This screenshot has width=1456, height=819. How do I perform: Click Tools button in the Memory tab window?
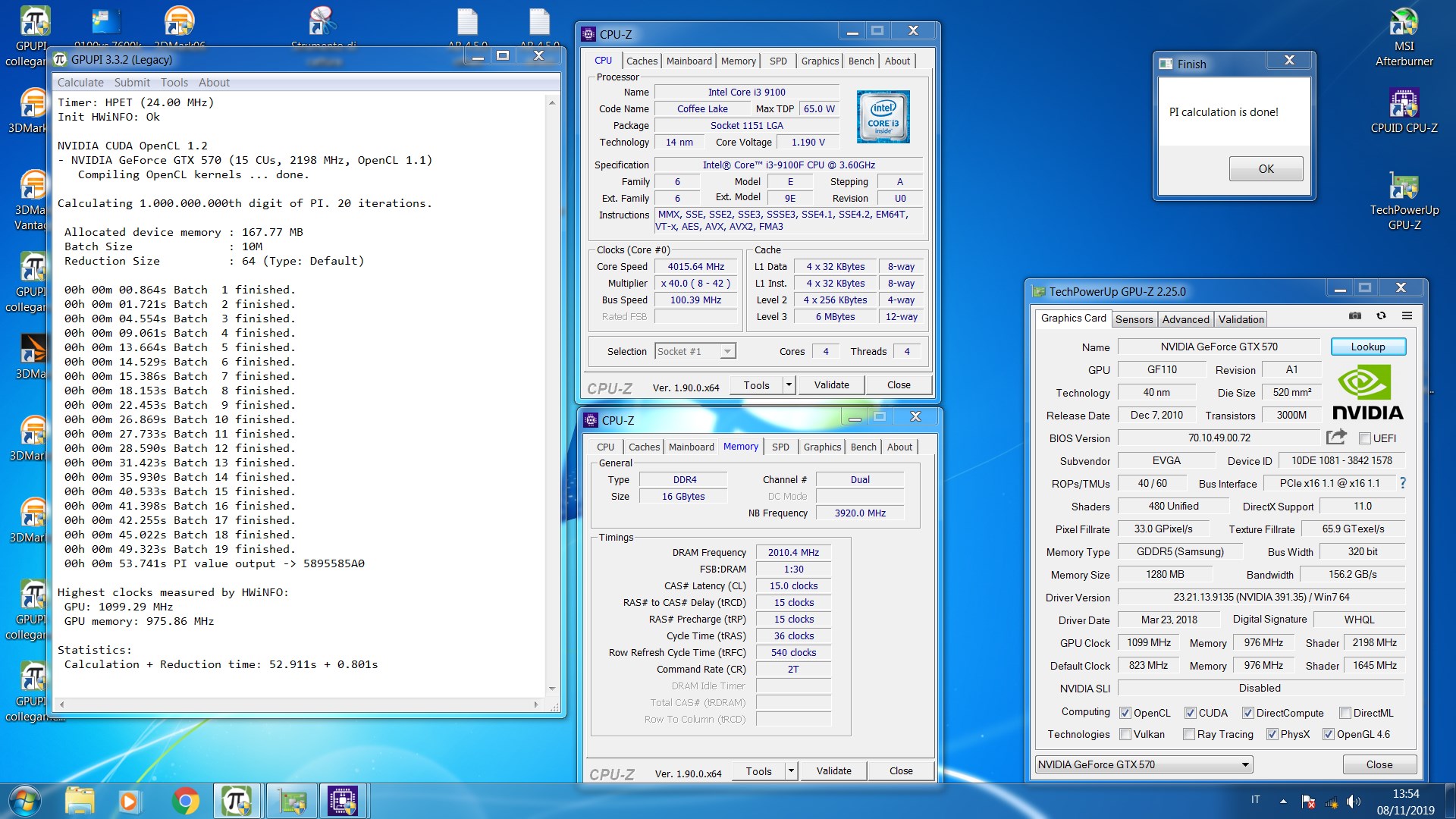(758, 771)
